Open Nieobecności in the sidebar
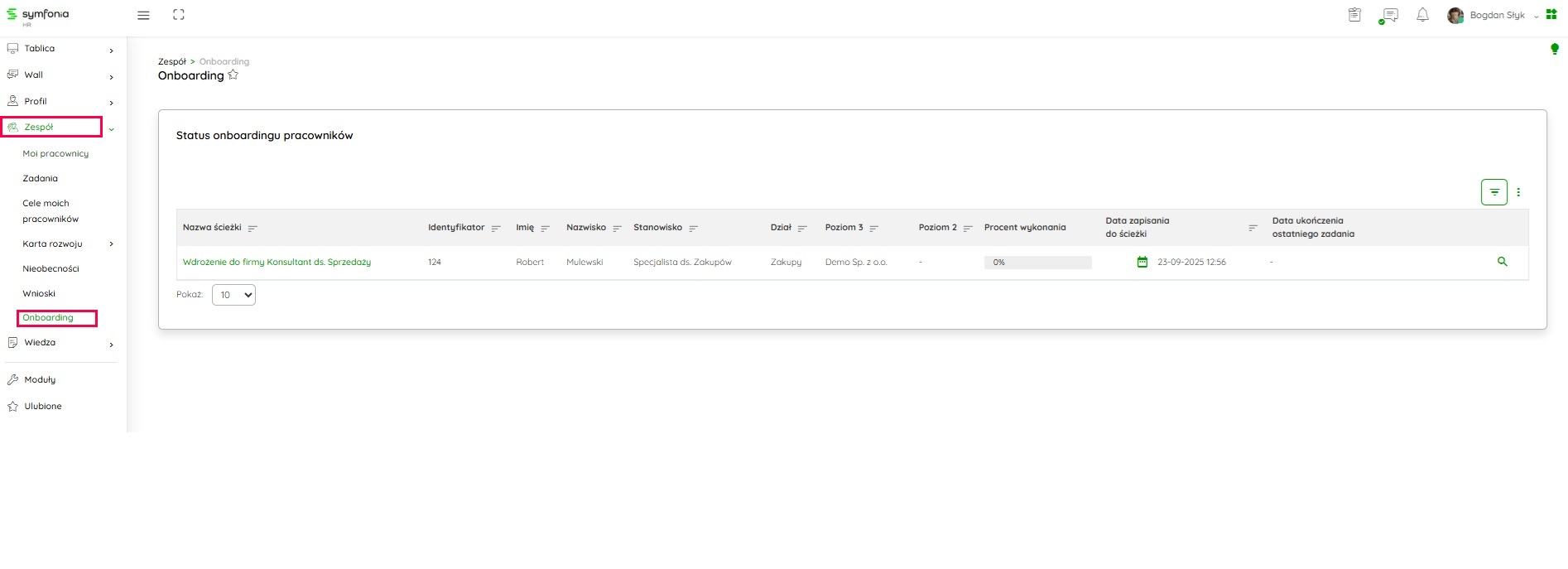Screen dimensions: 1568x569 click(x=51, y=268)
